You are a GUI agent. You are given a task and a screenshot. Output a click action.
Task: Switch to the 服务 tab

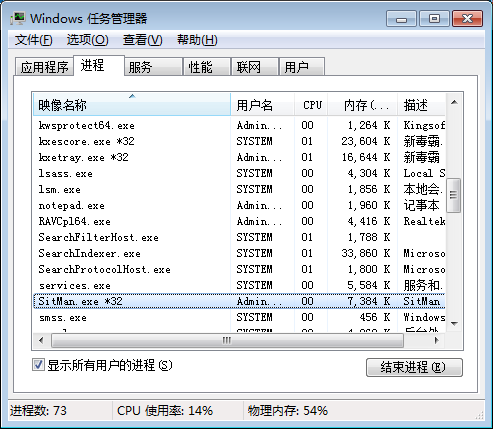pos(154,67)
